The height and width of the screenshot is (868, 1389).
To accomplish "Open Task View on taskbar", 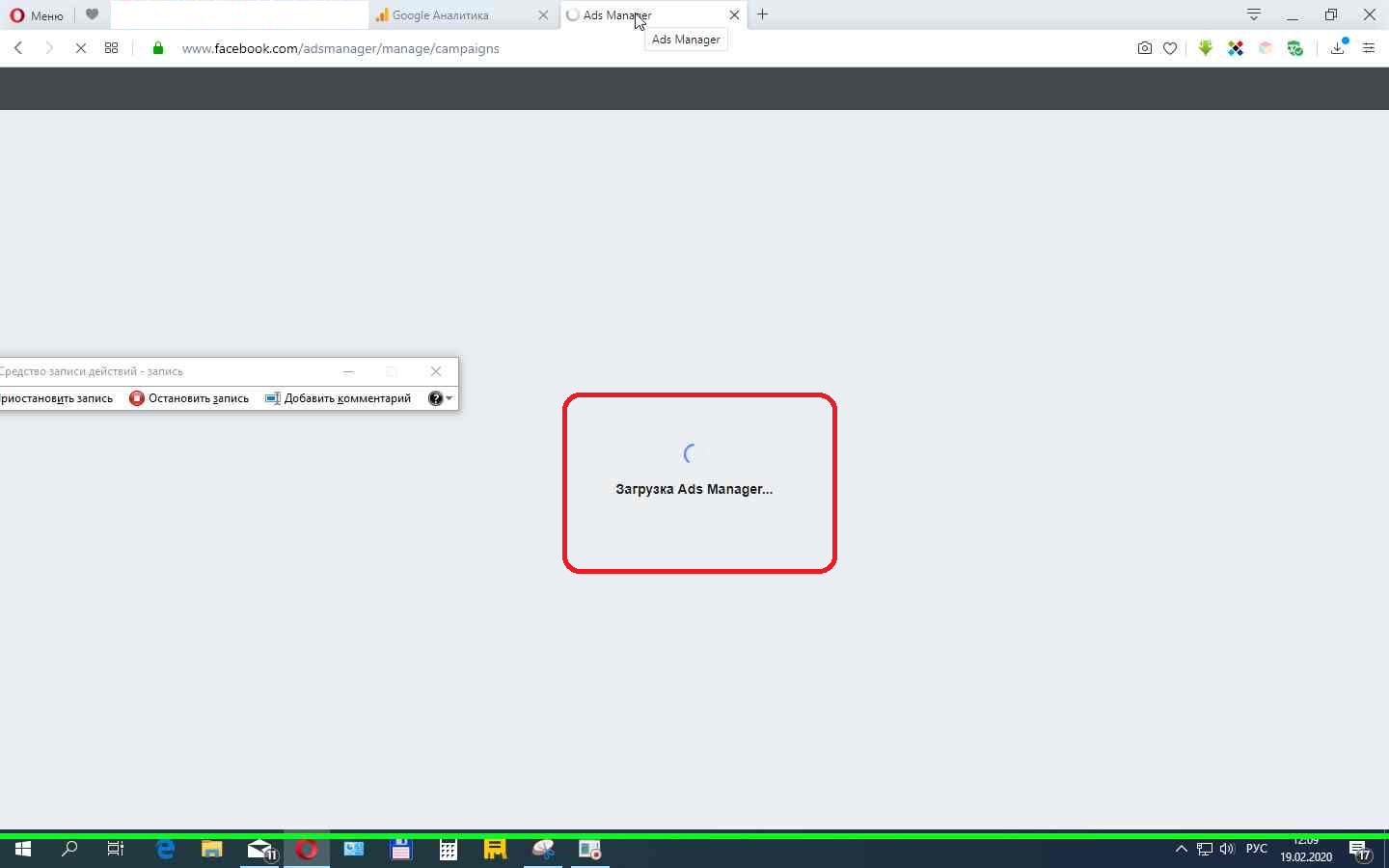I will click(x=116, y=850).
